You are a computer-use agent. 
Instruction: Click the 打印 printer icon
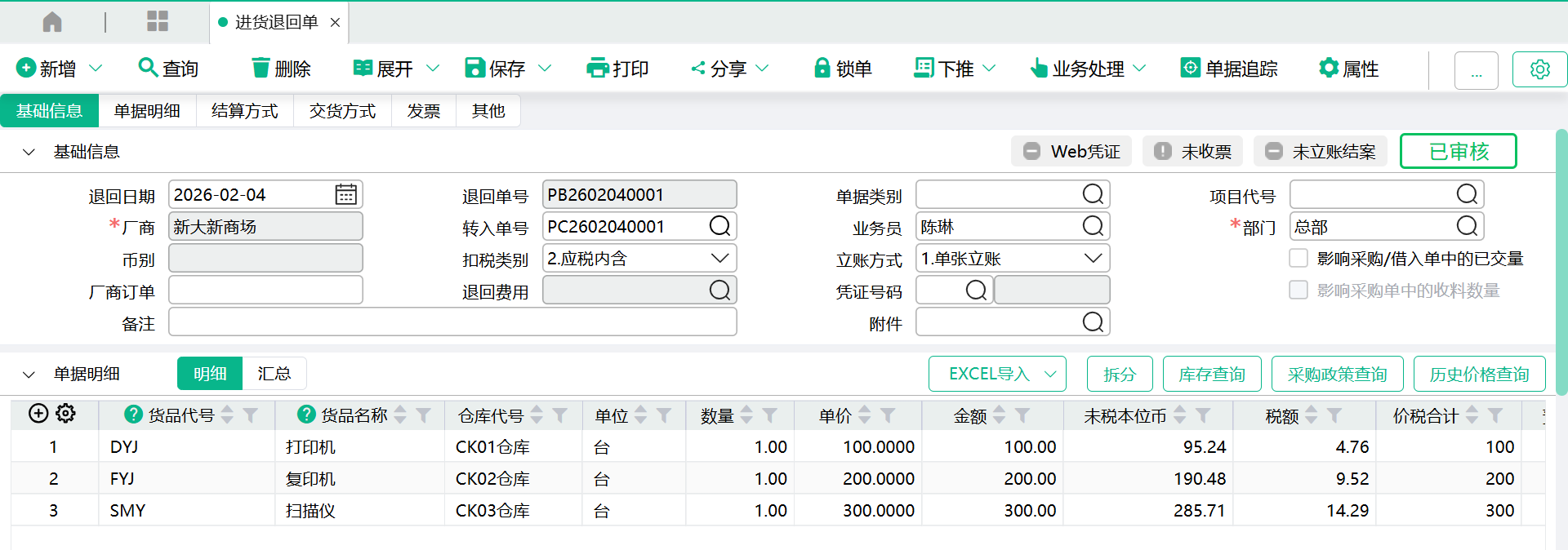(598, 68)
